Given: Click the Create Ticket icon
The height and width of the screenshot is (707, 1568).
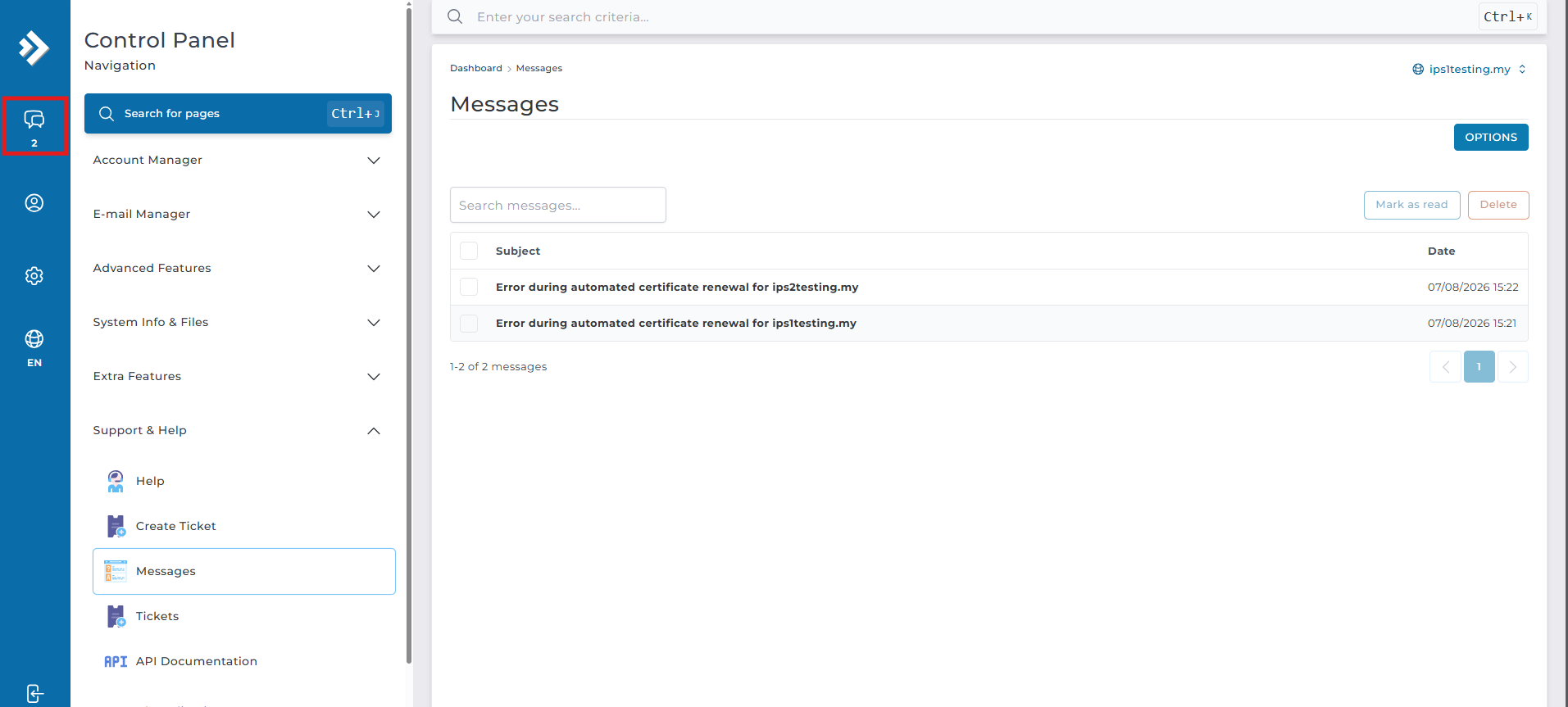Looking at the screenshot, I should tap(116, 526).
